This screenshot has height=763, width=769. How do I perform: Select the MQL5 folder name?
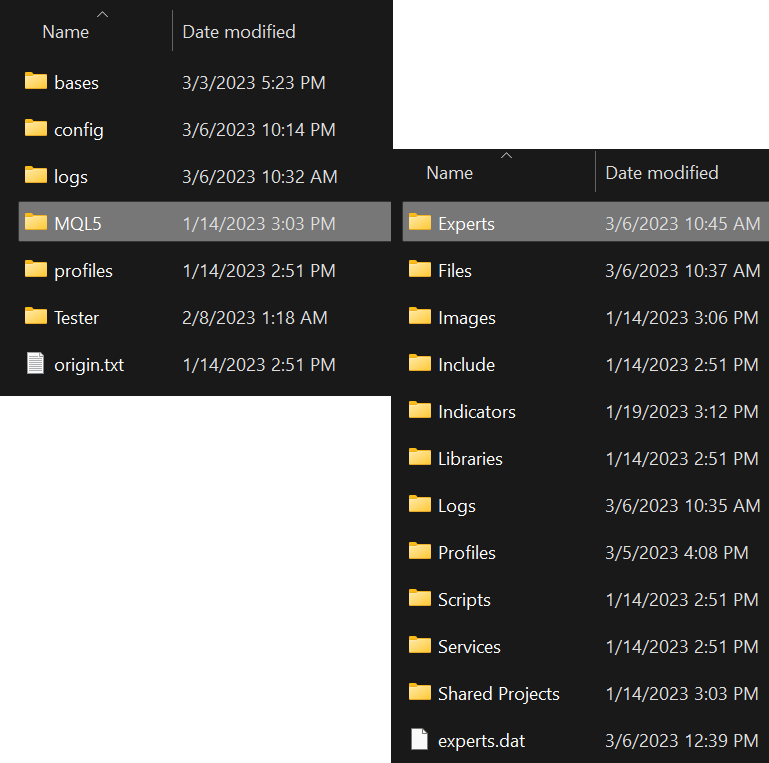78,224
